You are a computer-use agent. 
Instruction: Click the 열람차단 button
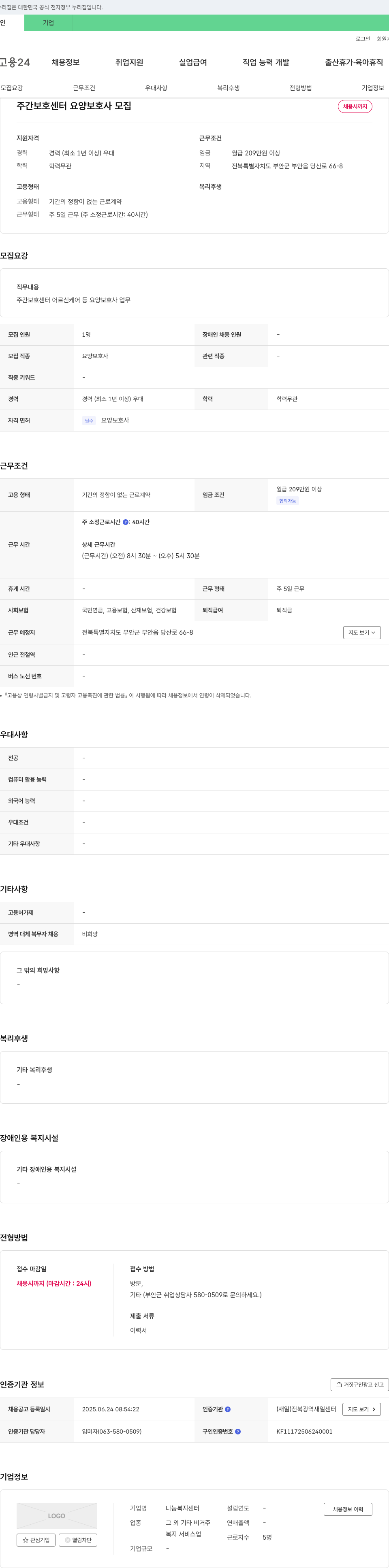tap(78, 1540)
